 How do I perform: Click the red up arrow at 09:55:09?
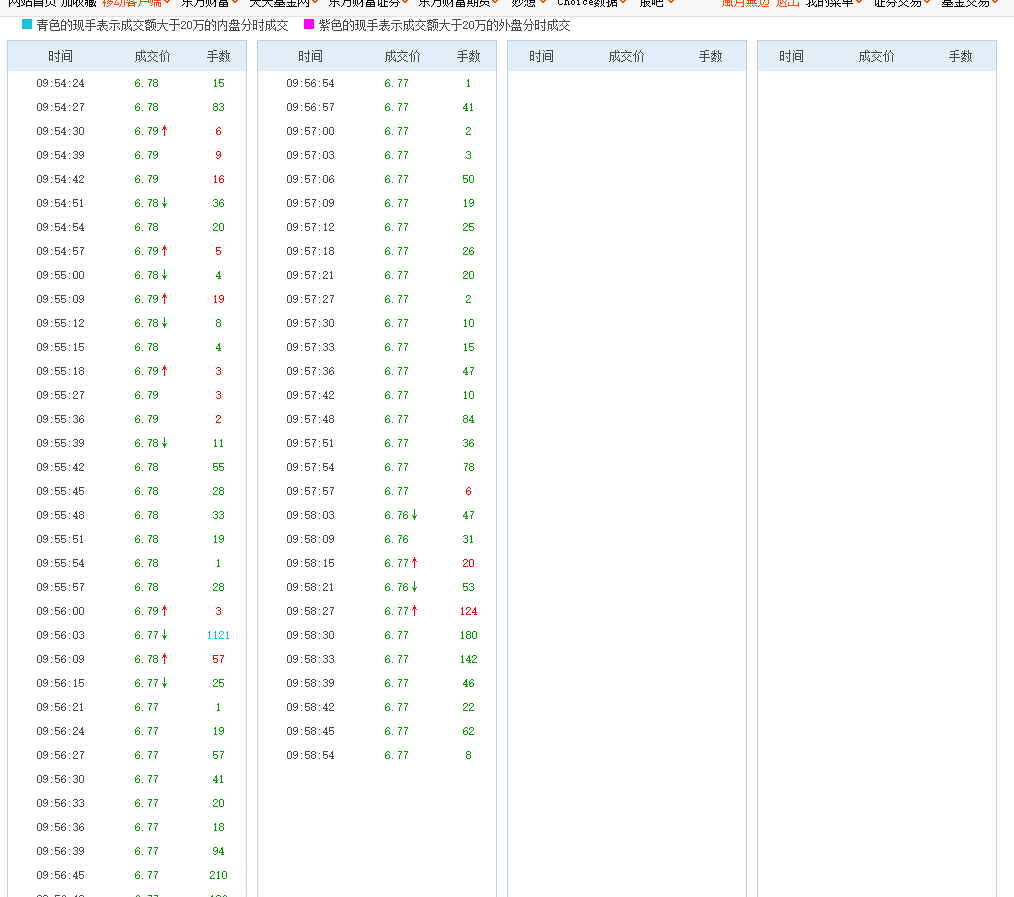(164, 299)
